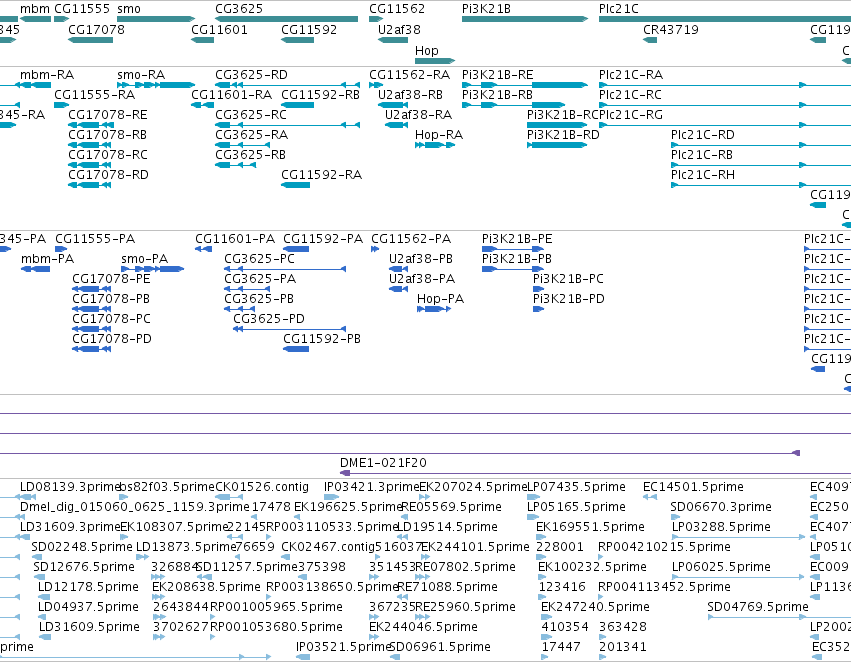Click EST label EC14501.5prime
The image size is (851, 662).
pyautogui.click(x=693, y=487)
